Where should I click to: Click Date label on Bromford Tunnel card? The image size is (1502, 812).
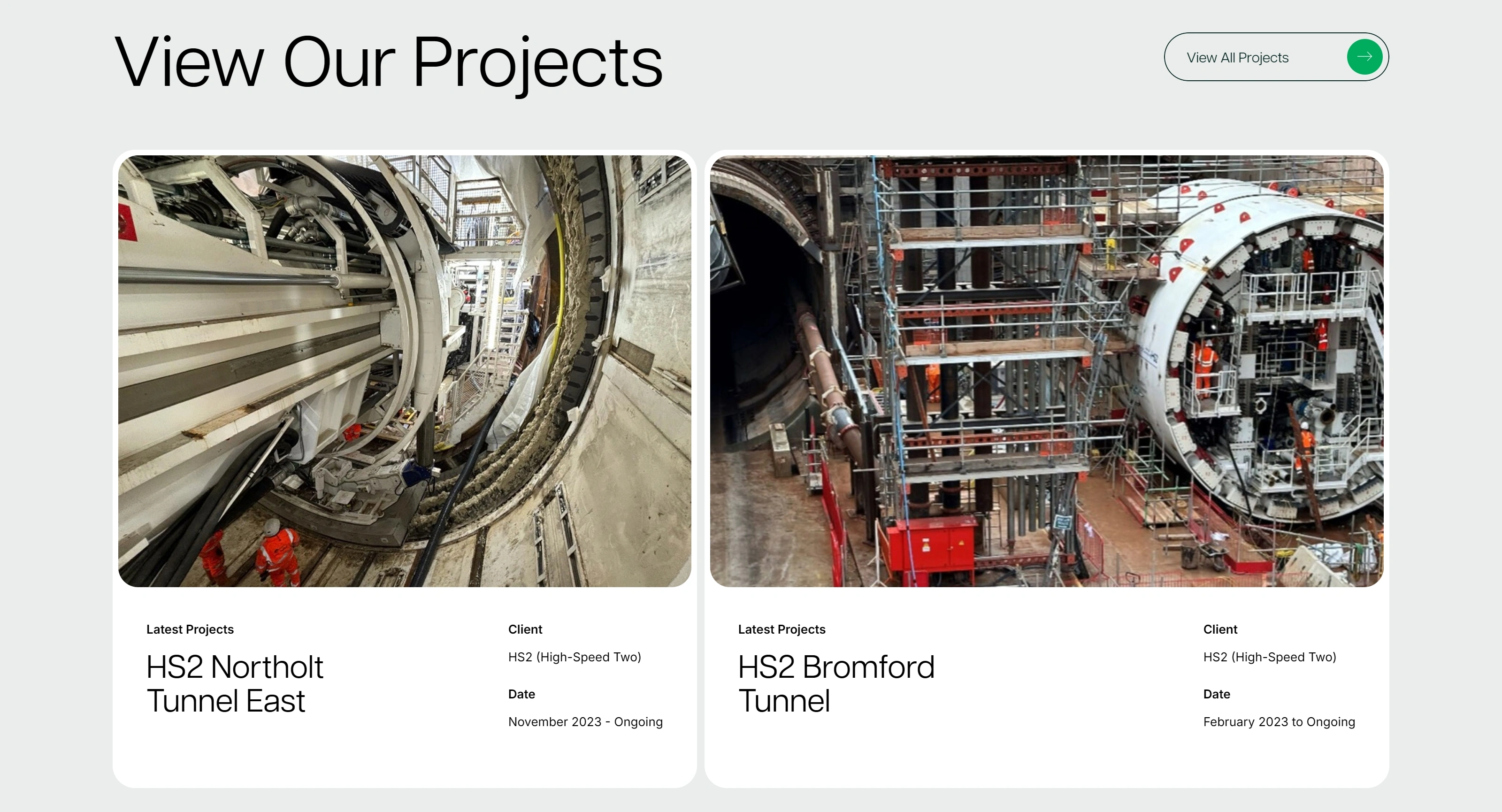coord(1217,694)
